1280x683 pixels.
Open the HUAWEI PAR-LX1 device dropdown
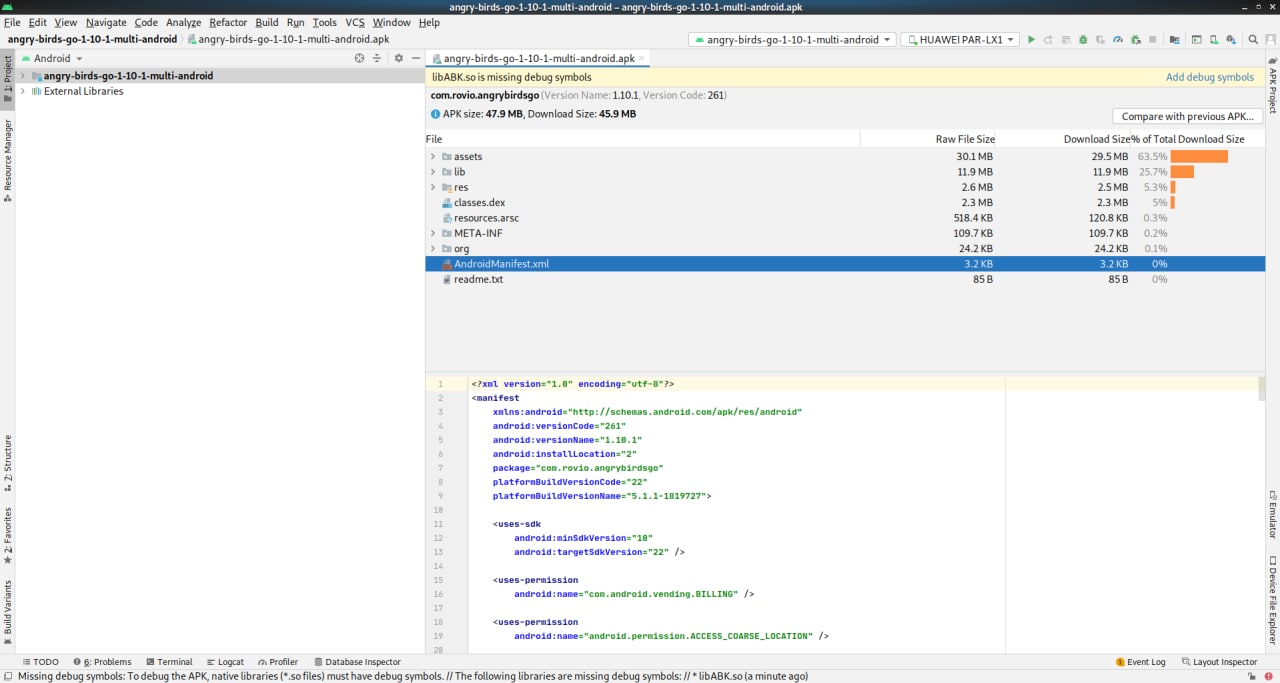(x=960, y=40)
